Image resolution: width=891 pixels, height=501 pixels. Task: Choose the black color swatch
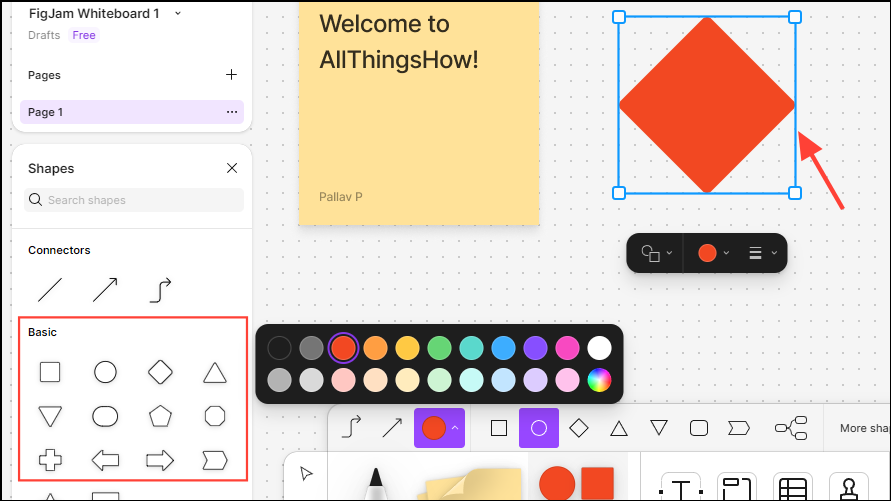280,348
